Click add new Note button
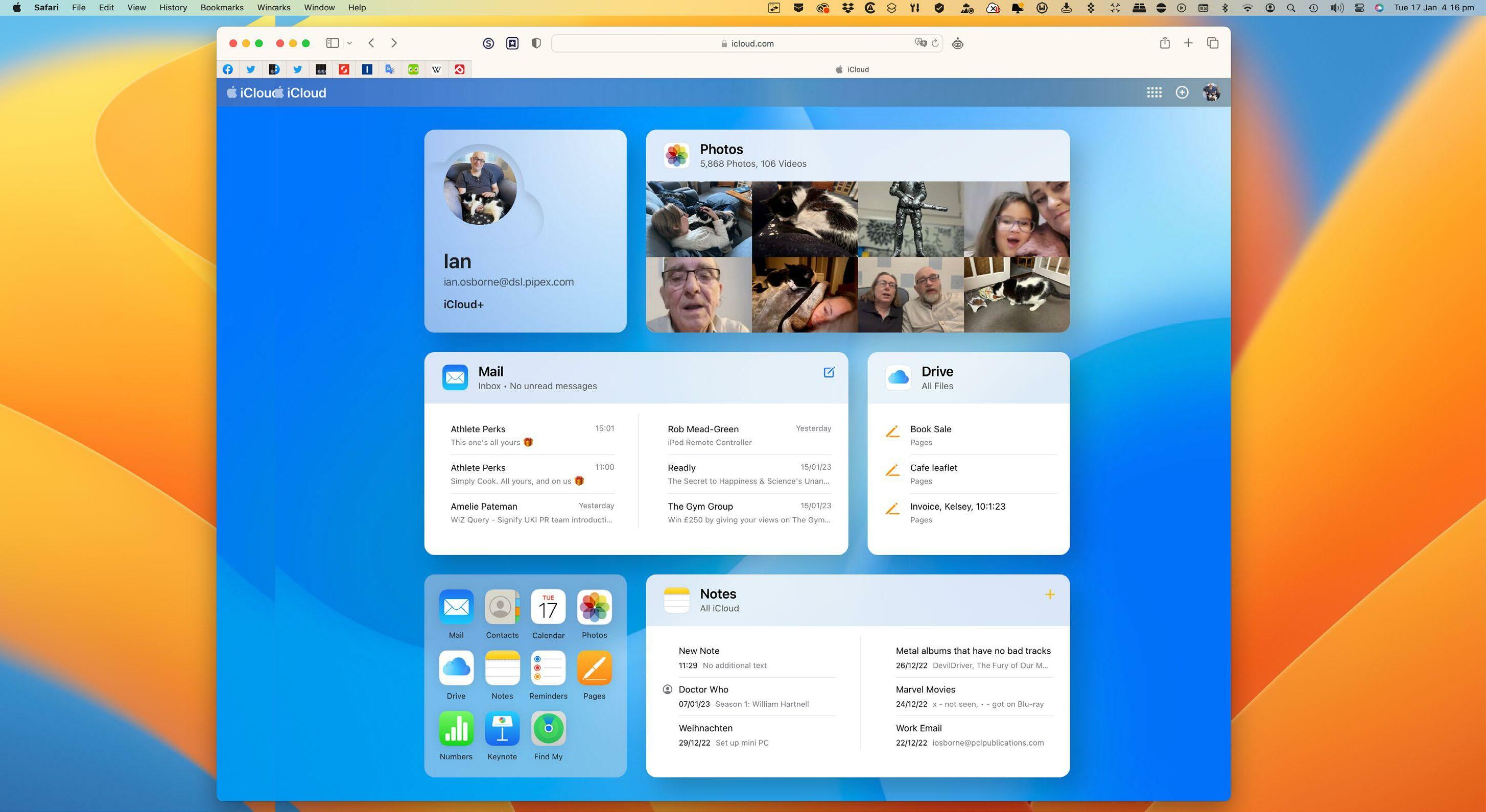Viewport: 1486px width, 812px height. [x=1050, y=593]
